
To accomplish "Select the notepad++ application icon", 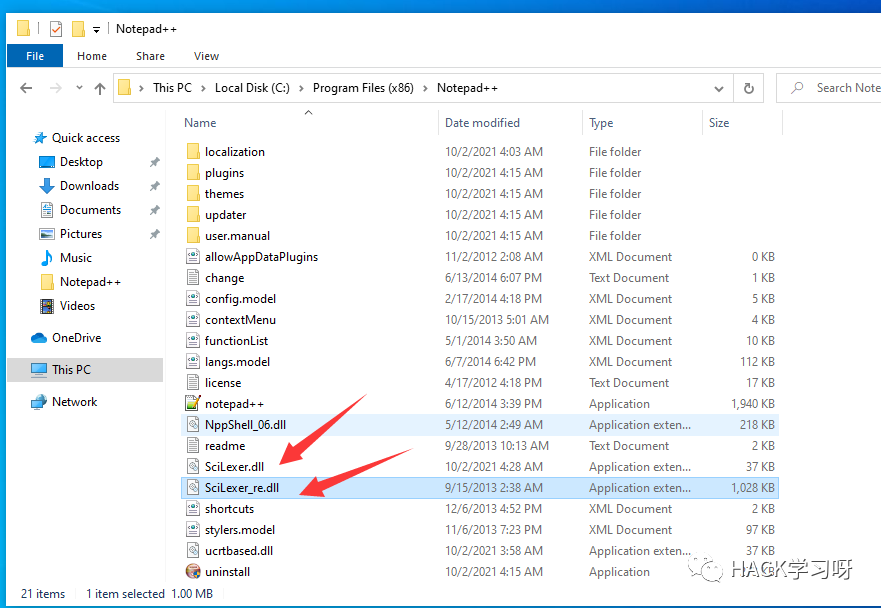I will 193,404.
